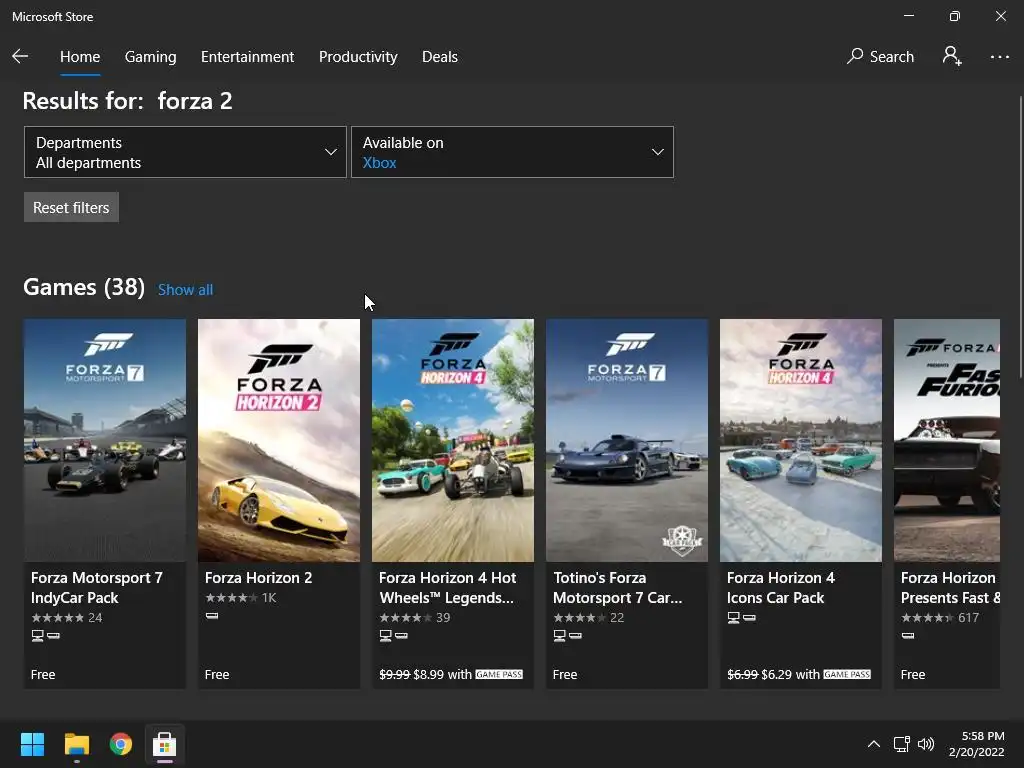The height and width of the screenshot is (768, 1024).
Task: Click the Reset filters button
Action: coord(71,208)
